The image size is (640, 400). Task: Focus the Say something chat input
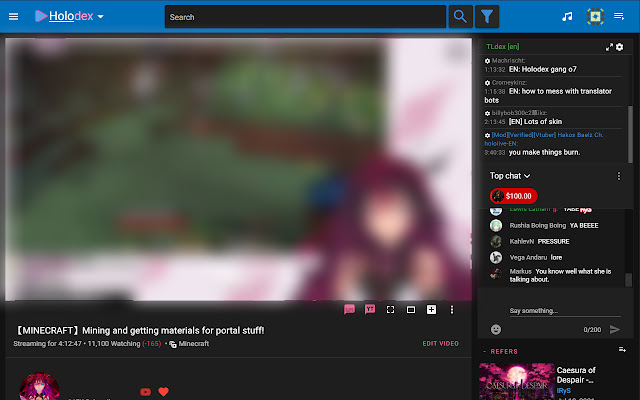pyautogui.click(x=565, y=311)
